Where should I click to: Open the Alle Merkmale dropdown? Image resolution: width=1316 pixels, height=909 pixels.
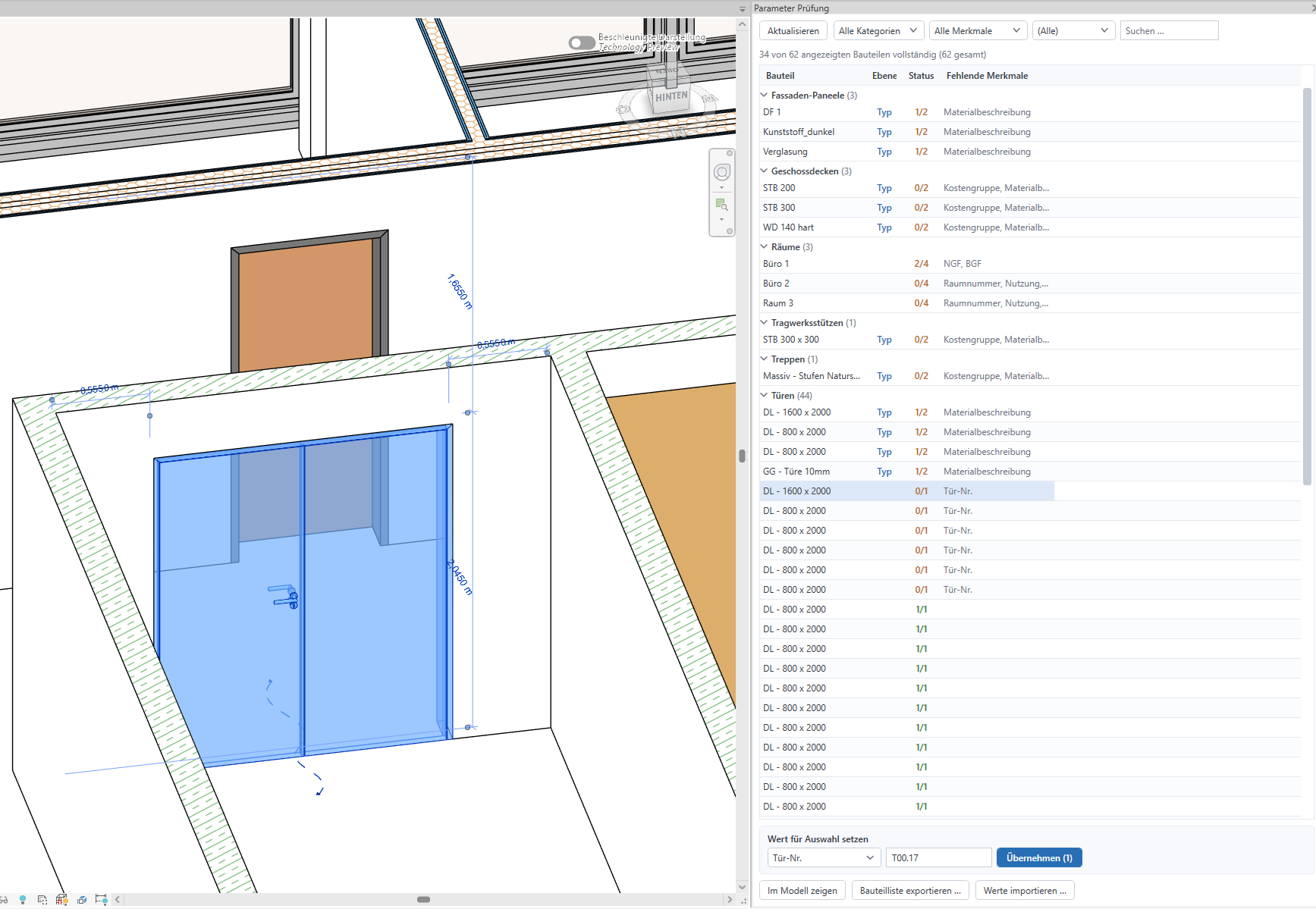[978, 31]
